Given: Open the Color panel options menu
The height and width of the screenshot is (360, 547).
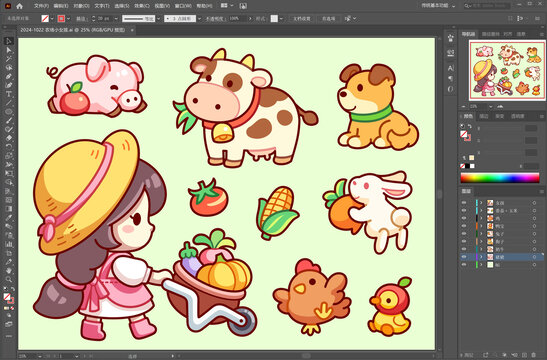Looking at the screenshot, I should click(x=542, y=117).
